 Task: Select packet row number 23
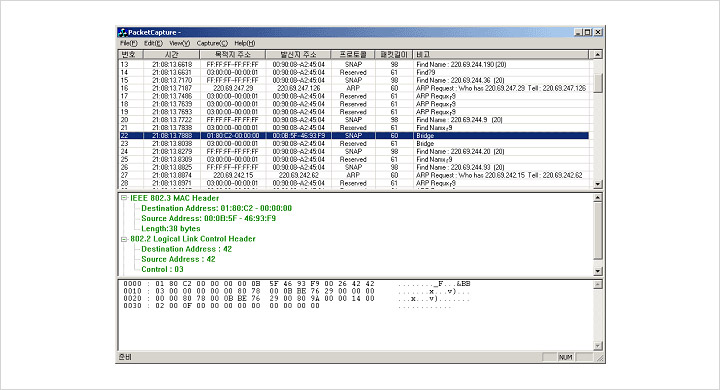354,143
